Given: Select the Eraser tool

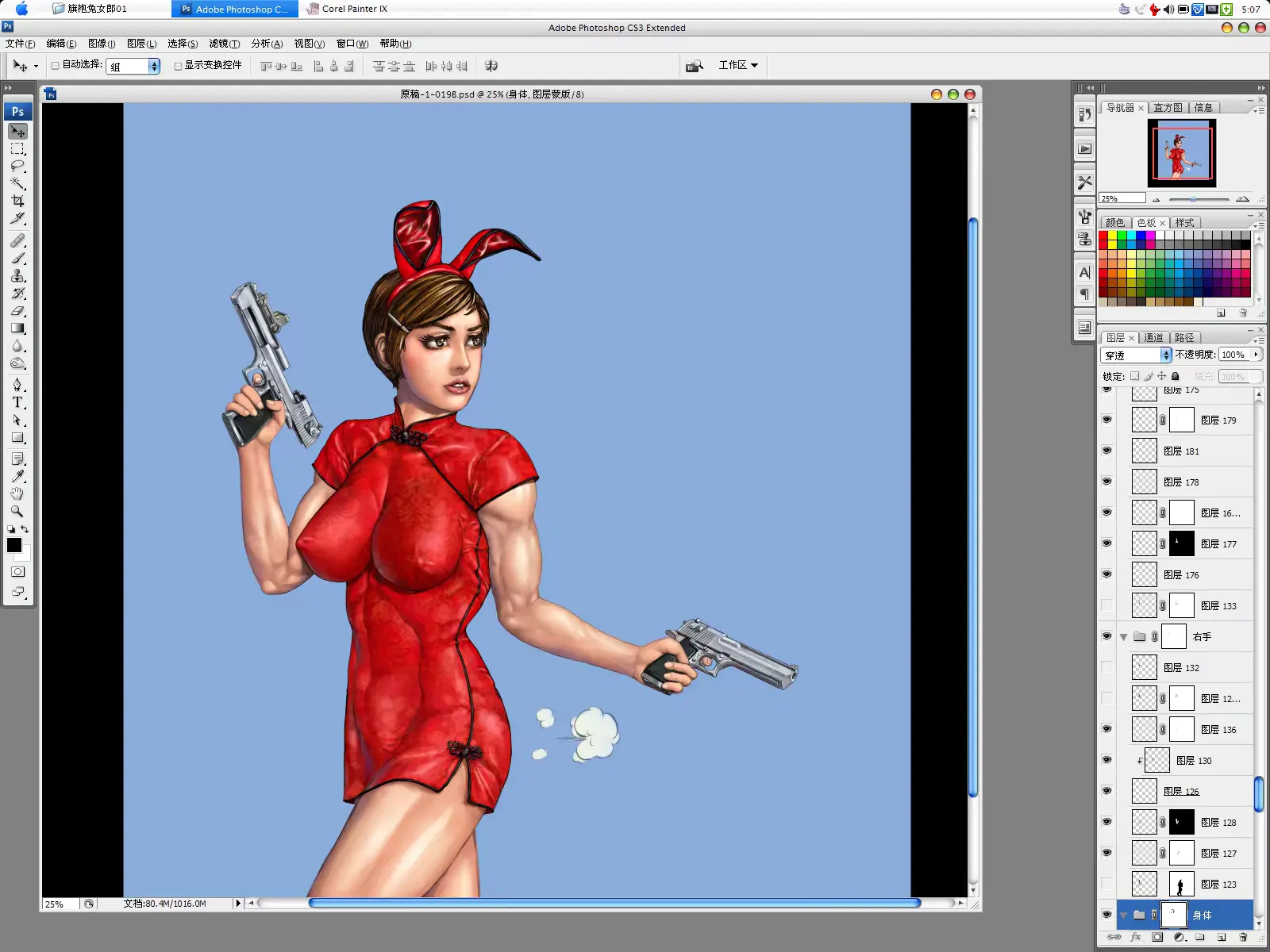Looking at the screenshot, I should coord(17,310).
